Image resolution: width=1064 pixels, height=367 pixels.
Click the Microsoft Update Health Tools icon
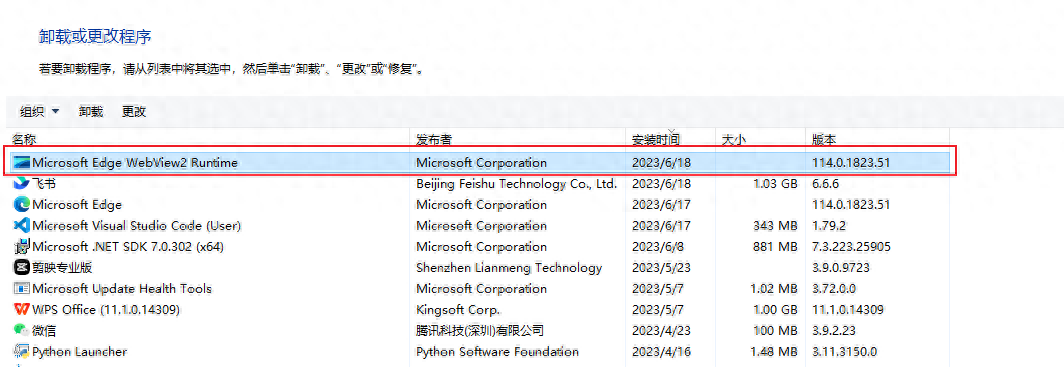tap(22, 288)
